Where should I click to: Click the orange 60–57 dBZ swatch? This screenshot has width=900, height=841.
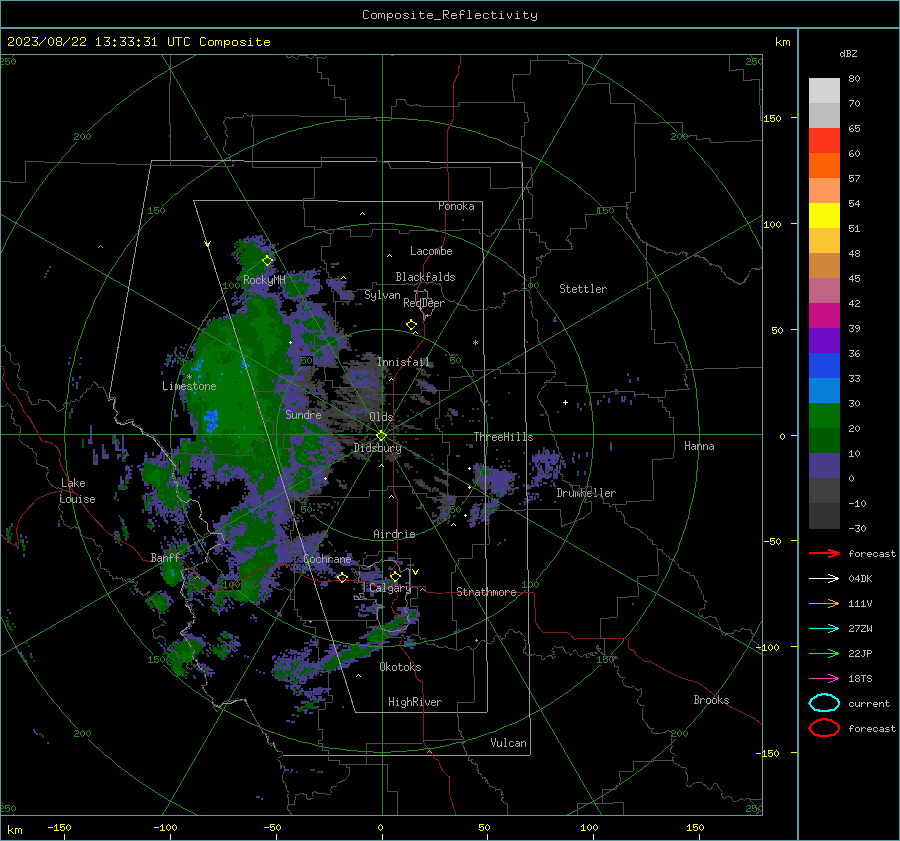point(824,166)
